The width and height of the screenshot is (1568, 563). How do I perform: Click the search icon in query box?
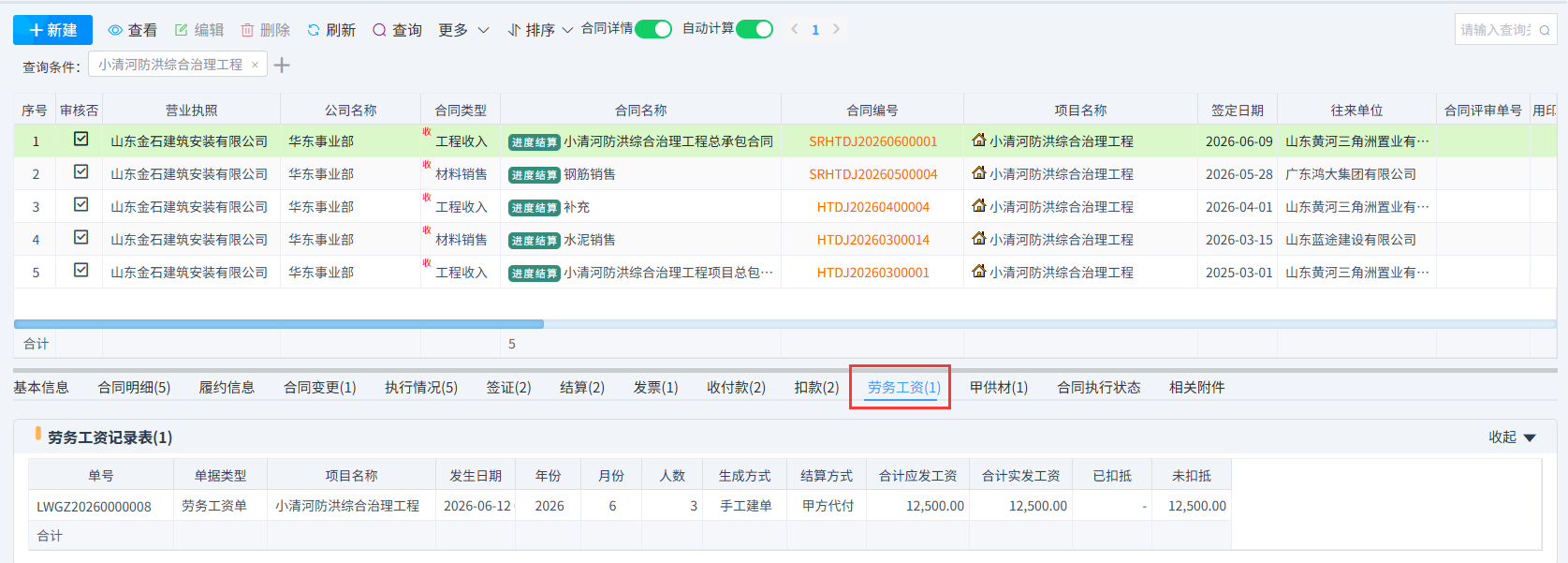click(1545, 30)
